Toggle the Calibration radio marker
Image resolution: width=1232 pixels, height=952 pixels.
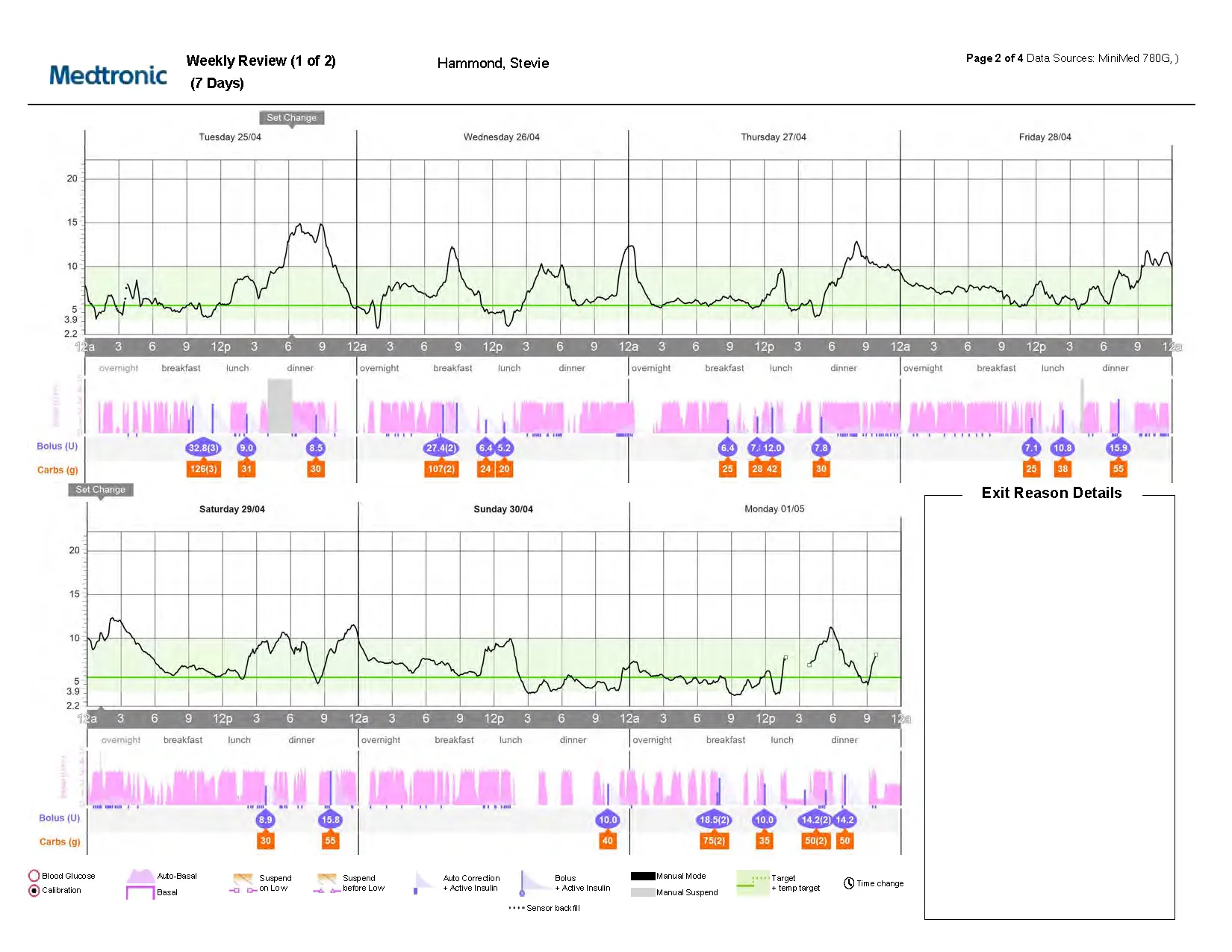click(x=34, y=890)
